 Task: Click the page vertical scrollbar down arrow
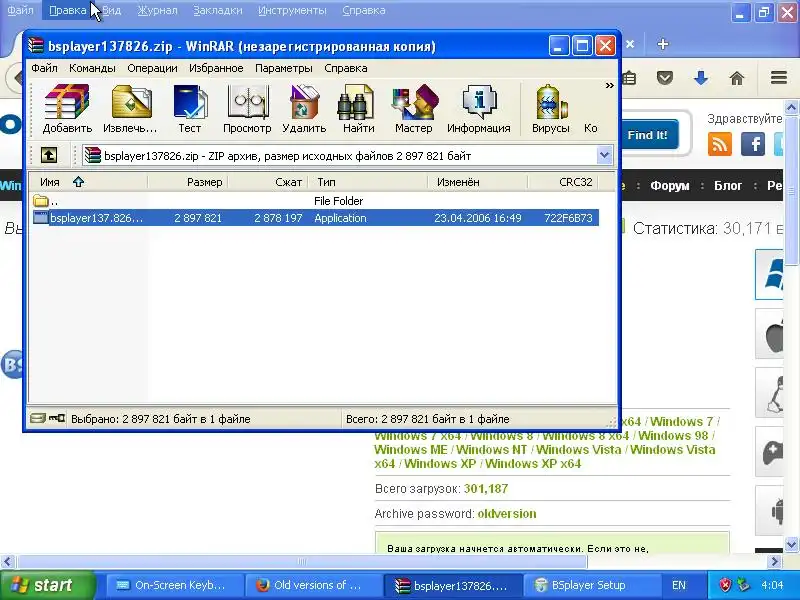791,544
